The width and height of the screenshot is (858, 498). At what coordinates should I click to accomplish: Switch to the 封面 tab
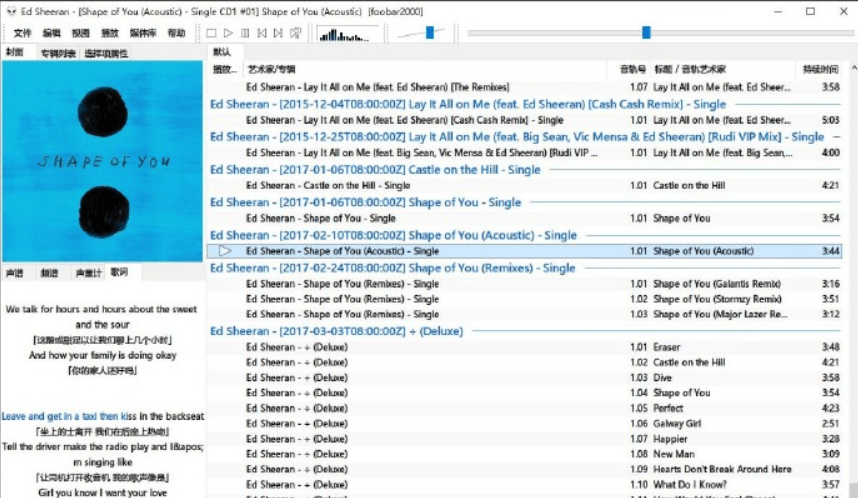pos(15,53)
